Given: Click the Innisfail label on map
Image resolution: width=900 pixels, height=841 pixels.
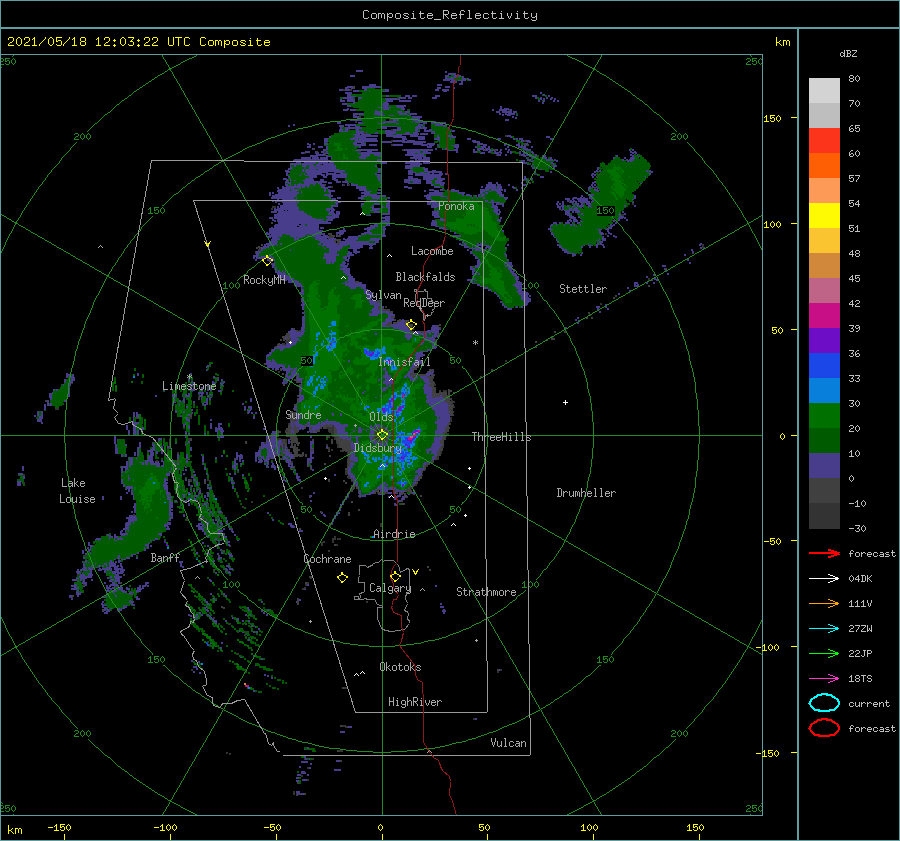Looking at the screenshot, I should [404, 362].
